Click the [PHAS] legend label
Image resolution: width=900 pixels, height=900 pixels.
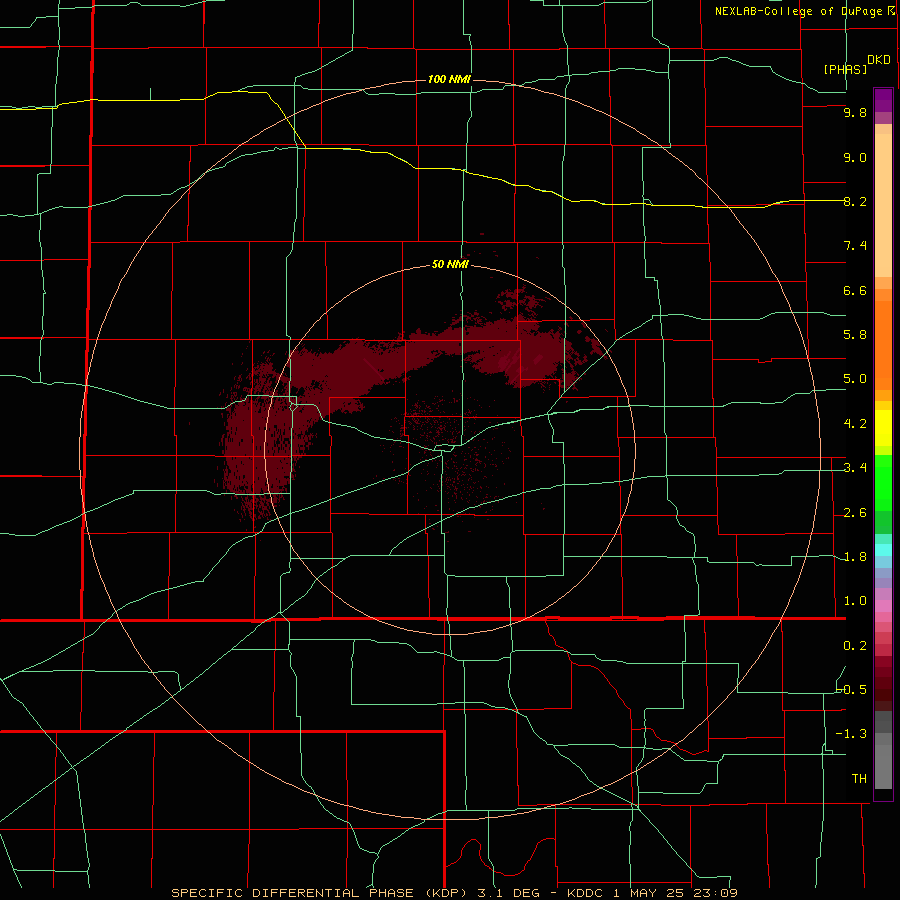click(845, 69)
